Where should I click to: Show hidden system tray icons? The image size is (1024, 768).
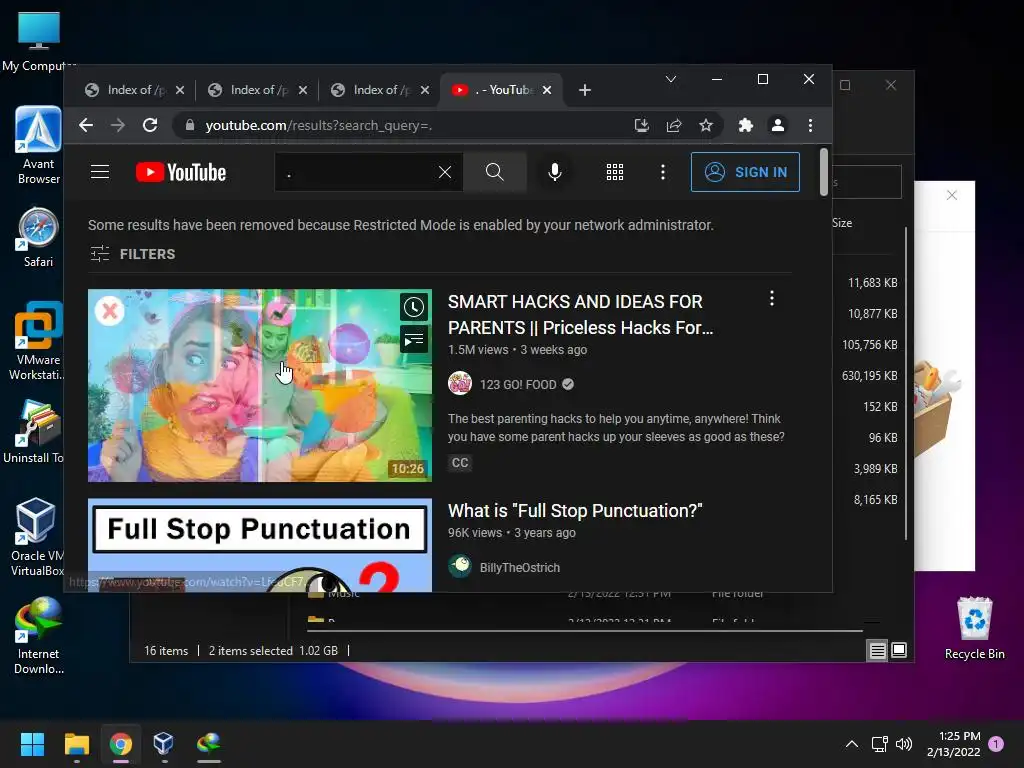(852, 744)
